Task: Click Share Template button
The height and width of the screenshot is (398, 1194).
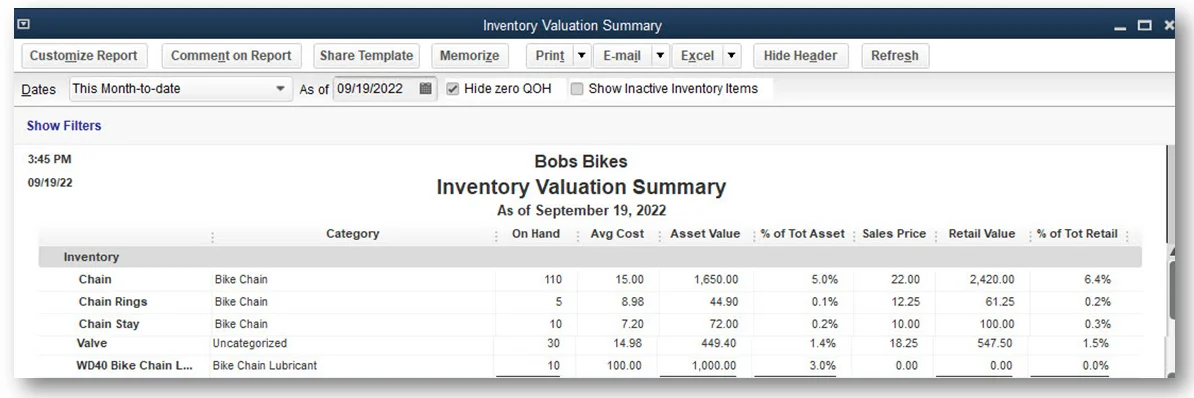Action: (x=366, y=56)
